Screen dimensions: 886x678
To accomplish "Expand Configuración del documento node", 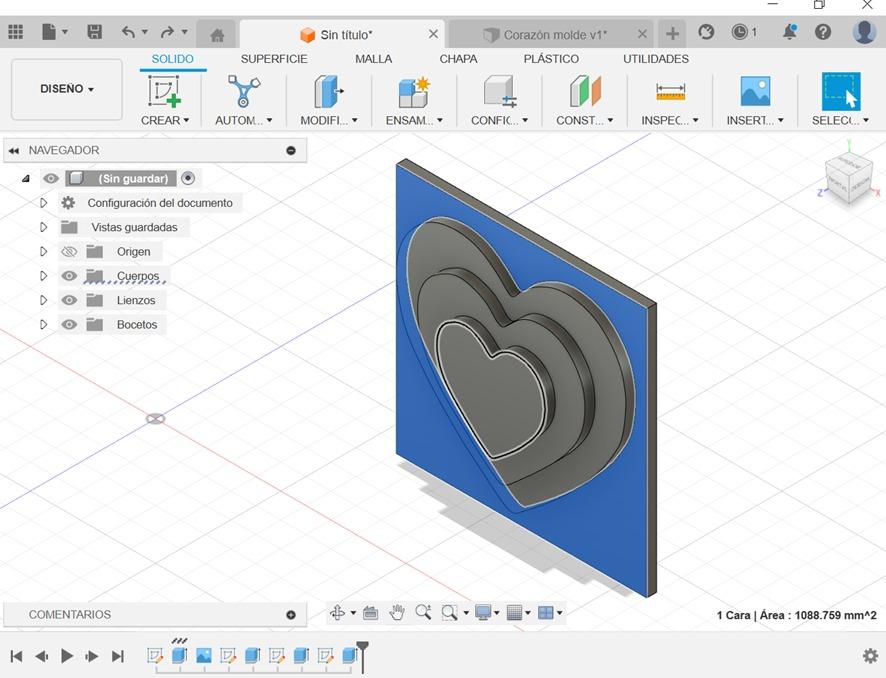I will (x=44, y=203).
